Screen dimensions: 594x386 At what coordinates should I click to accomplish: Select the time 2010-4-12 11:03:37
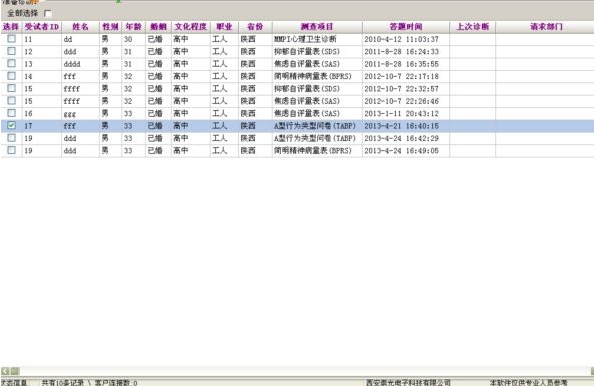click(402, 39)
